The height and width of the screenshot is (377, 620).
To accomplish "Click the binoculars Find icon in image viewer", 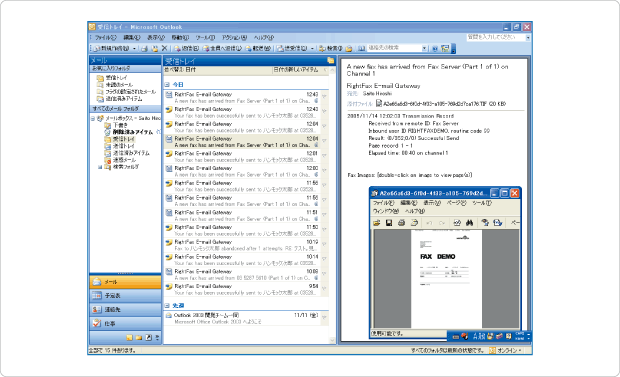I will click(x=469, y=223).
